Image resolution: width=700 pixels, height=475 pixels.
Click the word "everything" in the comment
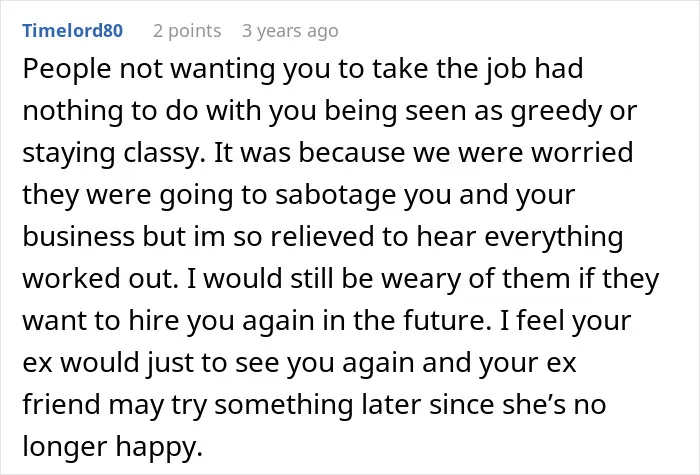coord(554,238)
